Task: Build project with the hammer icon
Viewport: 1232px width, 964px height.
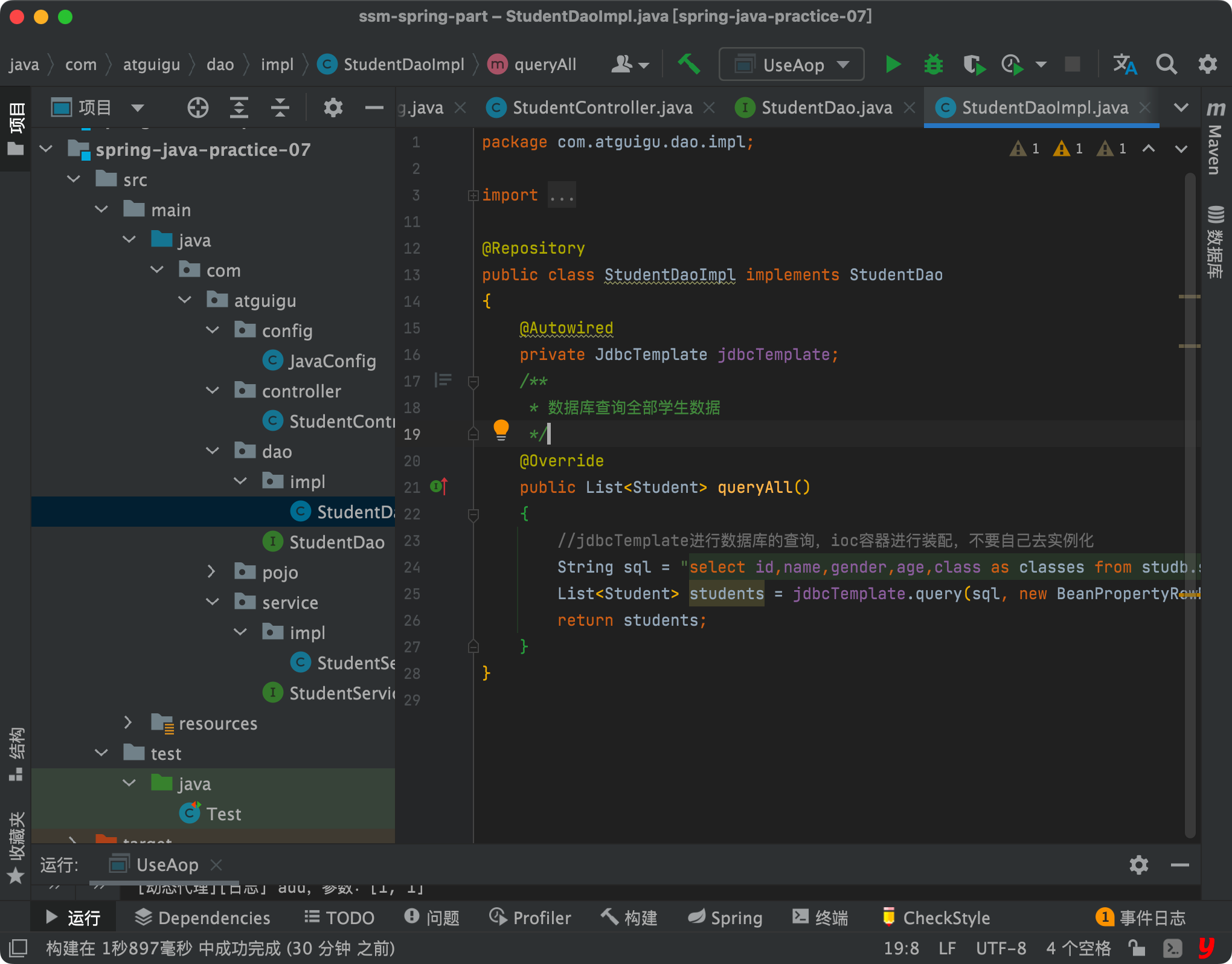Action: [x=688, y=64]
